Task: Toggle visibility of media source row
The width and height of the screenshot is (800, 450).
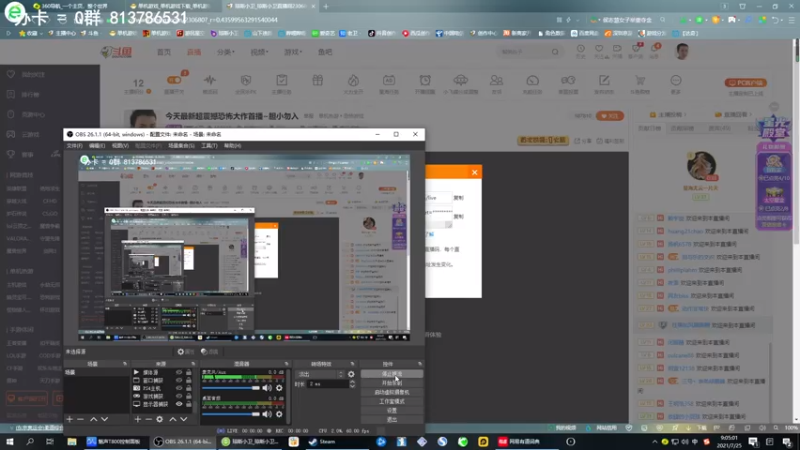Action: (179, 372)
